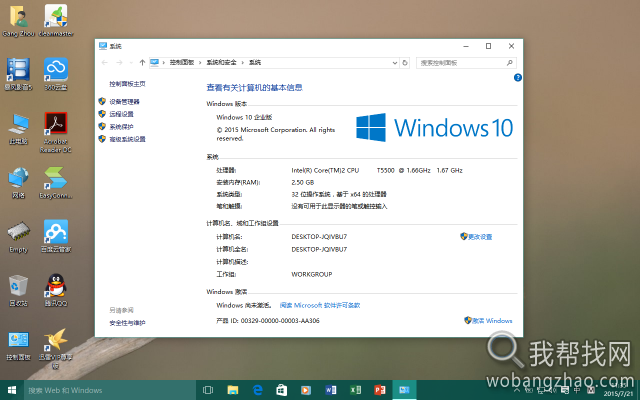Open 控制面板主页 in the left pane
Screen dimensions: 640x400
[127, 84]
